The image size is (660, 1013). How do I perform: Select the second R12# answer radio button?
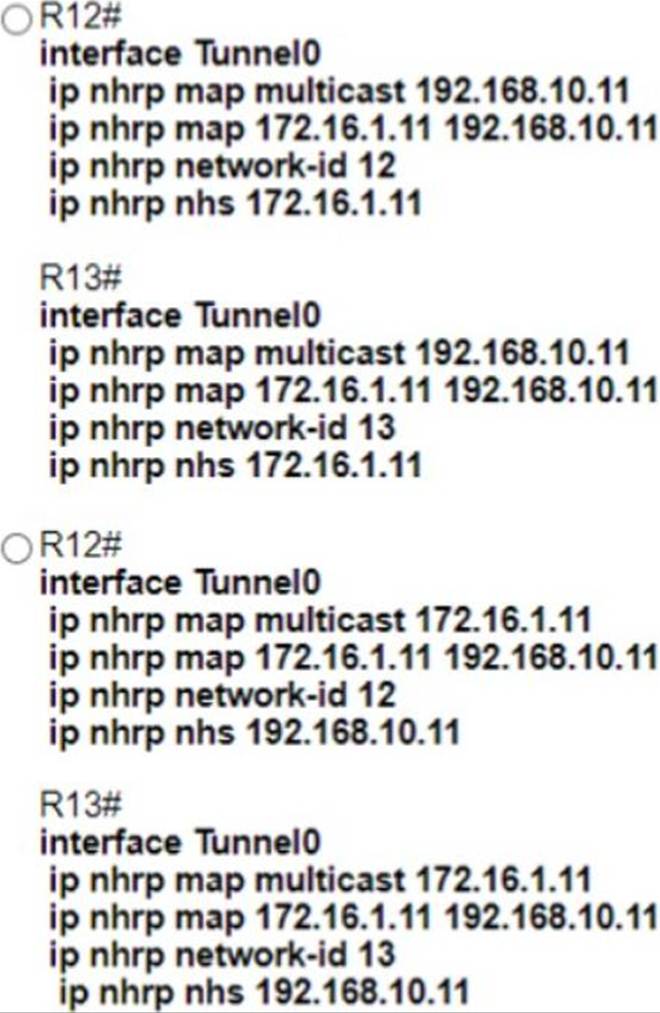[x=19, y=548]
